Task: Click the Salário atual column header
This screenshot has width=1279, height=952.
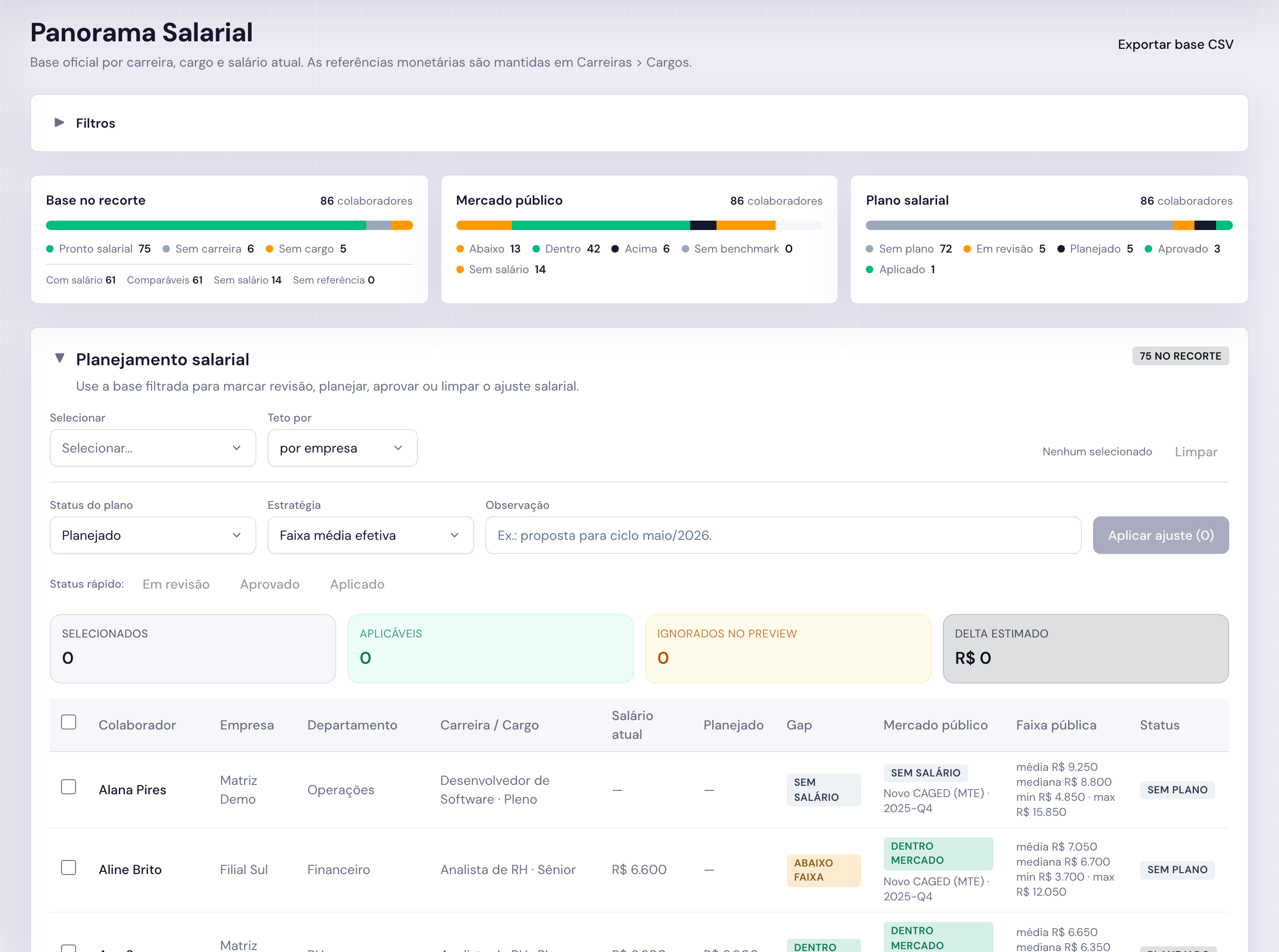Action: (x=632, y=725)
